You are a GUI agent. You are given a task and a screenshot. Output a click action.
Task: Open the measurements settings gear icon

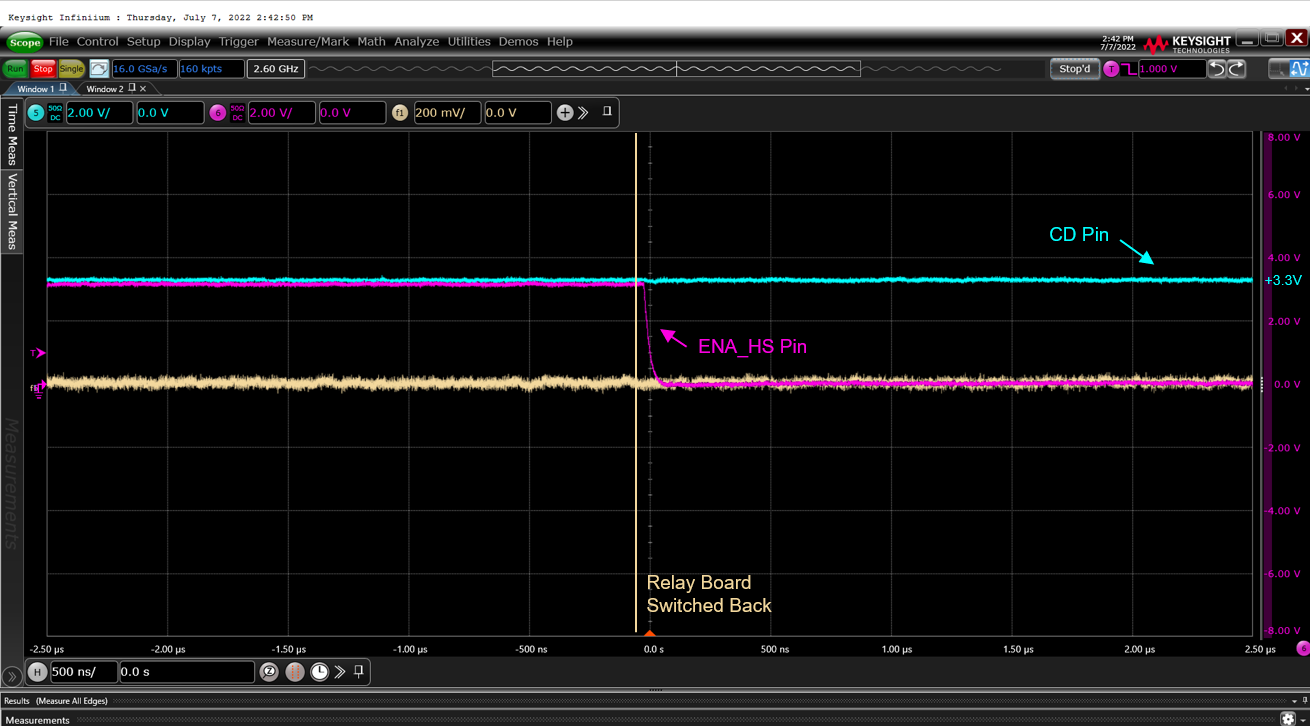(x=1288, y=719)
